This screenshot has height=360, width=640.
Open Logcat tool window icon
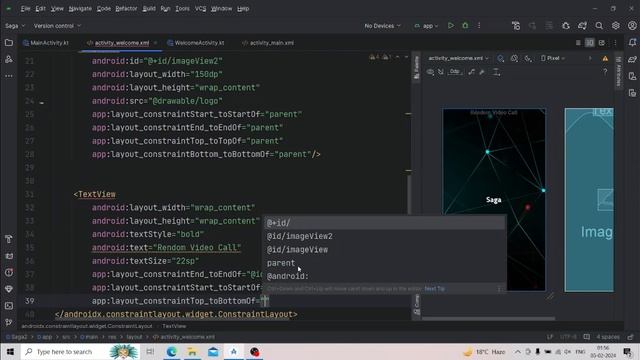pos(9,256)
